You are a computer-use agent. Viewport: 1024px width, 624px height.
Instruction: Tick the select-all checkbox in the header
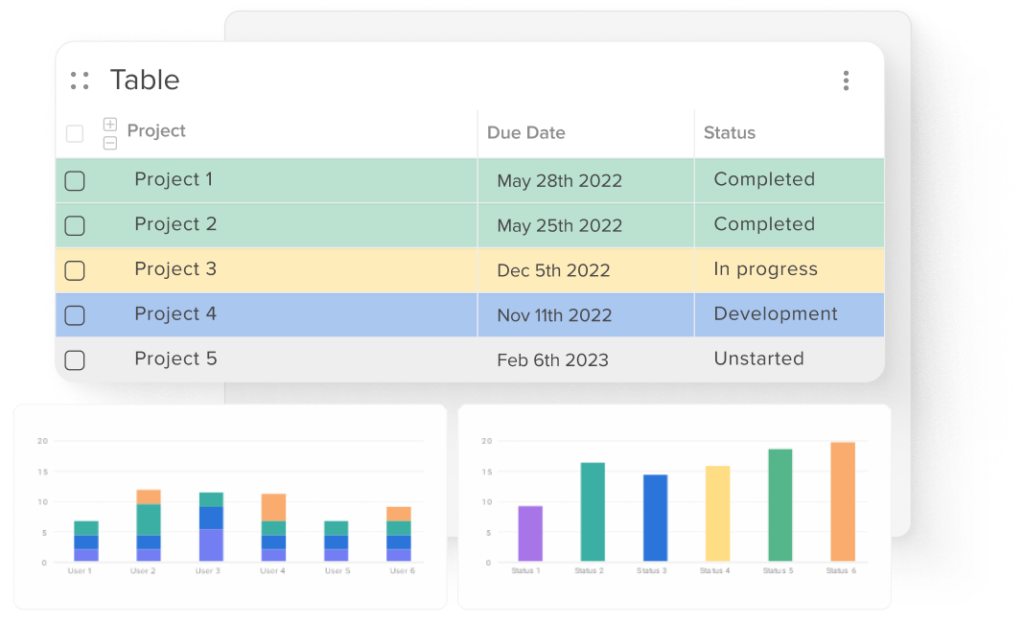coord(75,134)
